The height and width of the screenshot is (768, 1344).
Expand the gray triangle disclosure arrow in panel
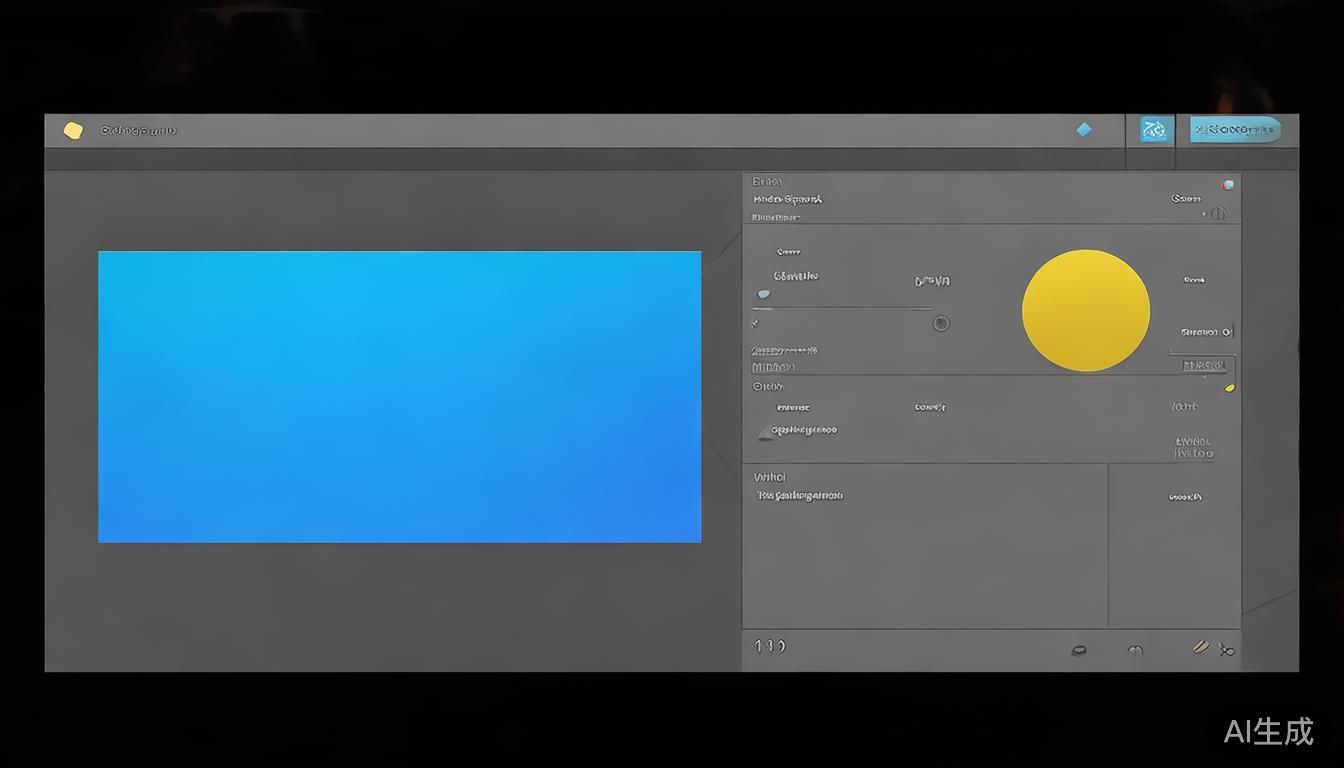coord(765,432)
